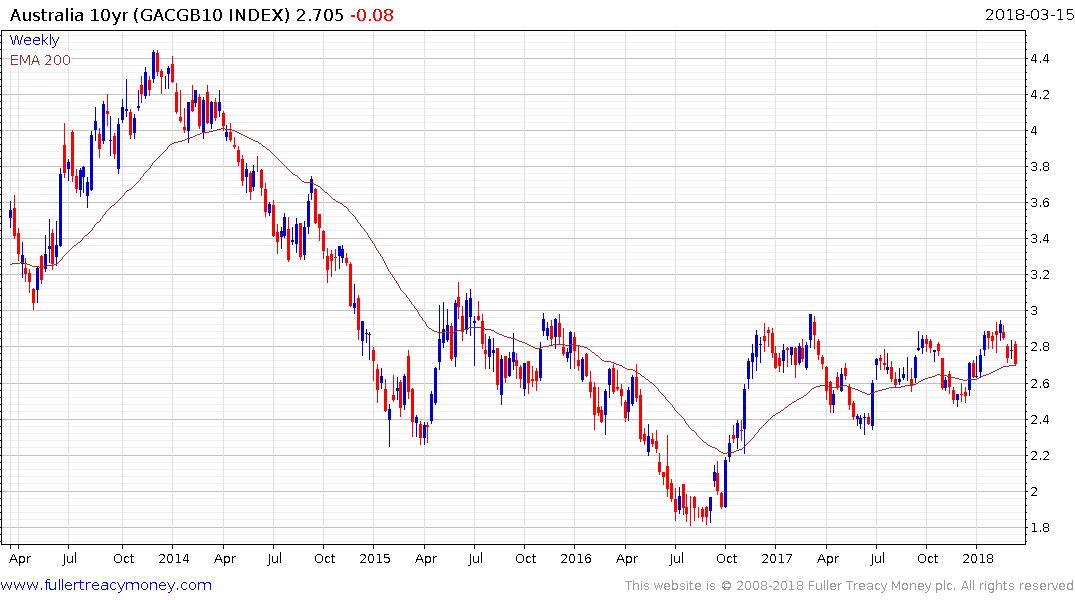Click the 2.2 y-axis label
The width and height of the screenshot is (1075, 600).
tap(1039, 455)
